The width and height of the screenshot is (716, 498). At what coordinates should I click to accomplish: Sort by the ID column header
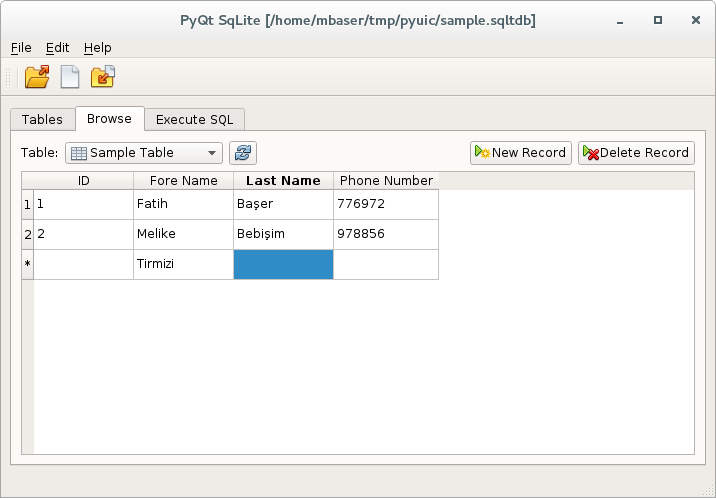[x=84, y=181]
